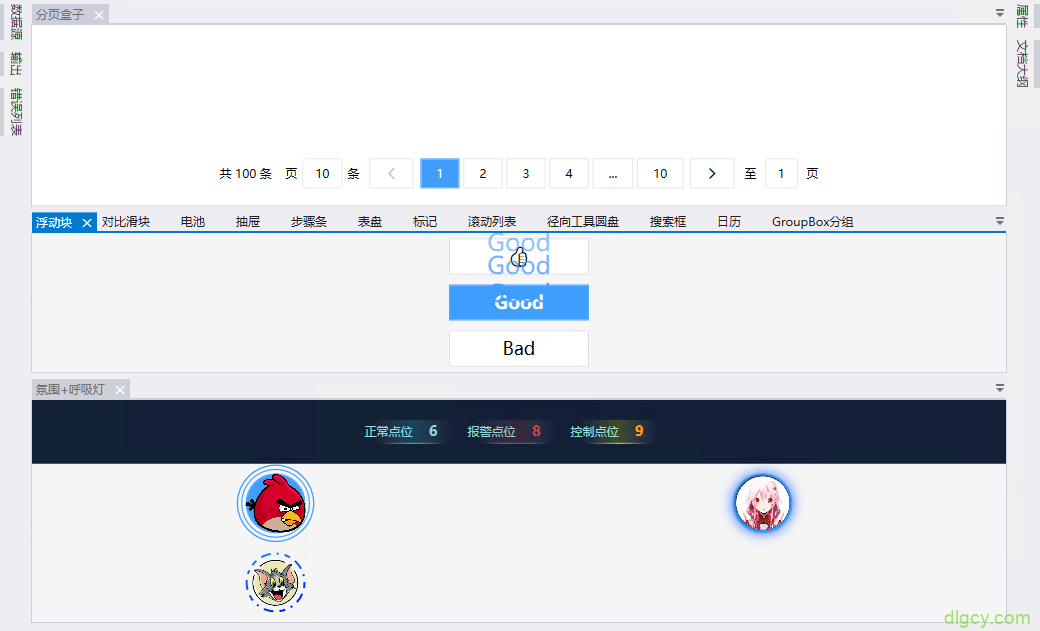Open the options dropdown on the 分页盒子 panel
Screen dimensions: 1040x631
click(999, 12)
